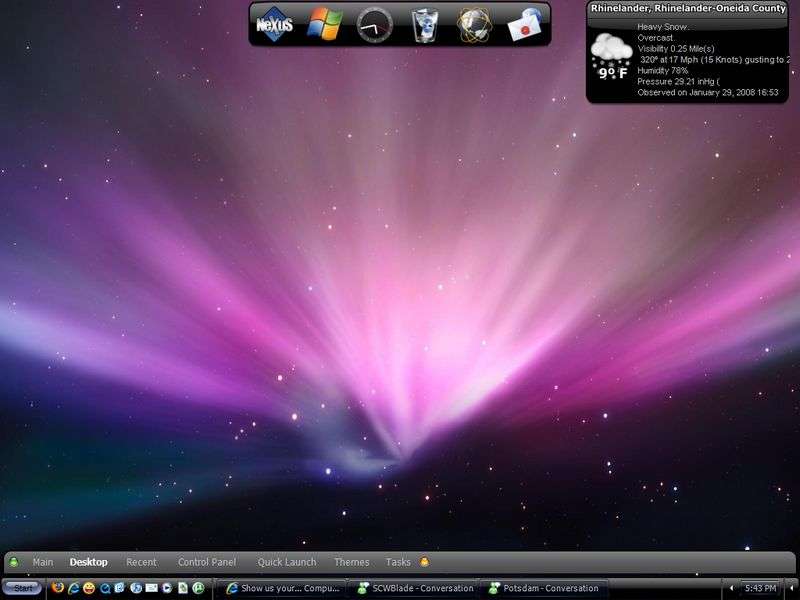This screenshot has width=800, height=600.
Task: Click the 5:43 PM system clock
Action: click(x=760, y=588)
